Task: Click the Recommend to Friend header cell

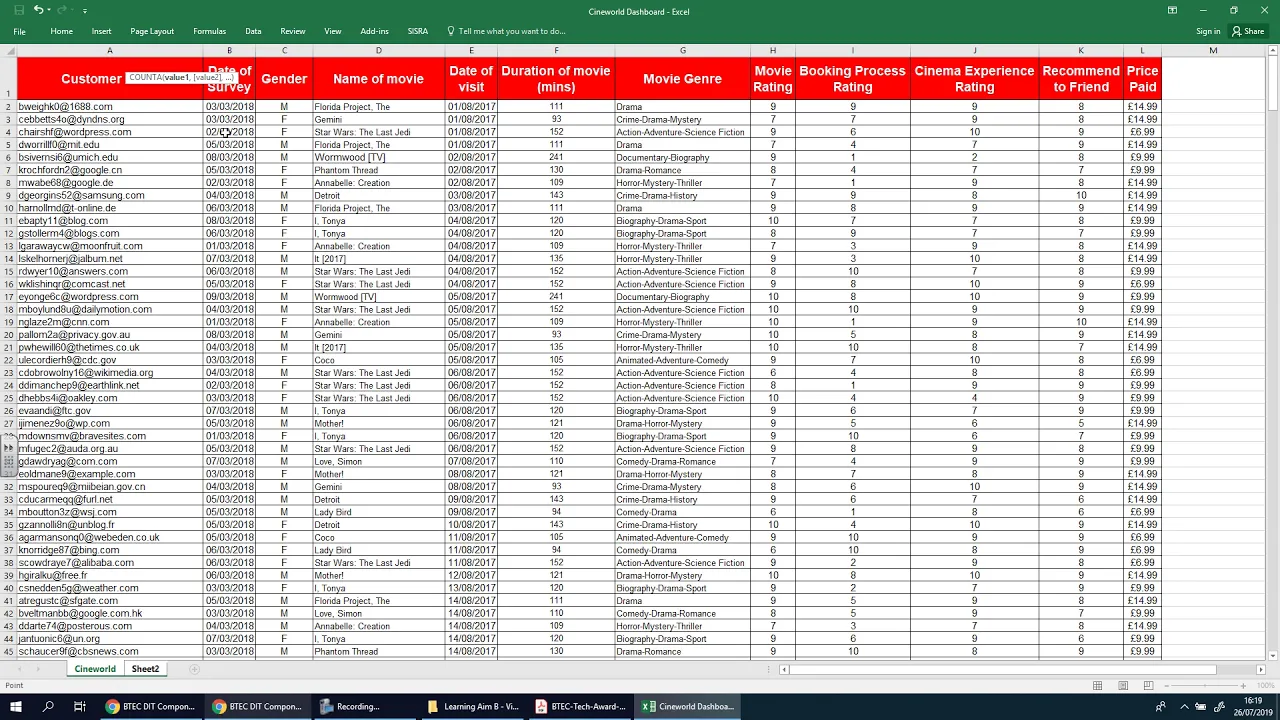Action: tap(1080, 78)
